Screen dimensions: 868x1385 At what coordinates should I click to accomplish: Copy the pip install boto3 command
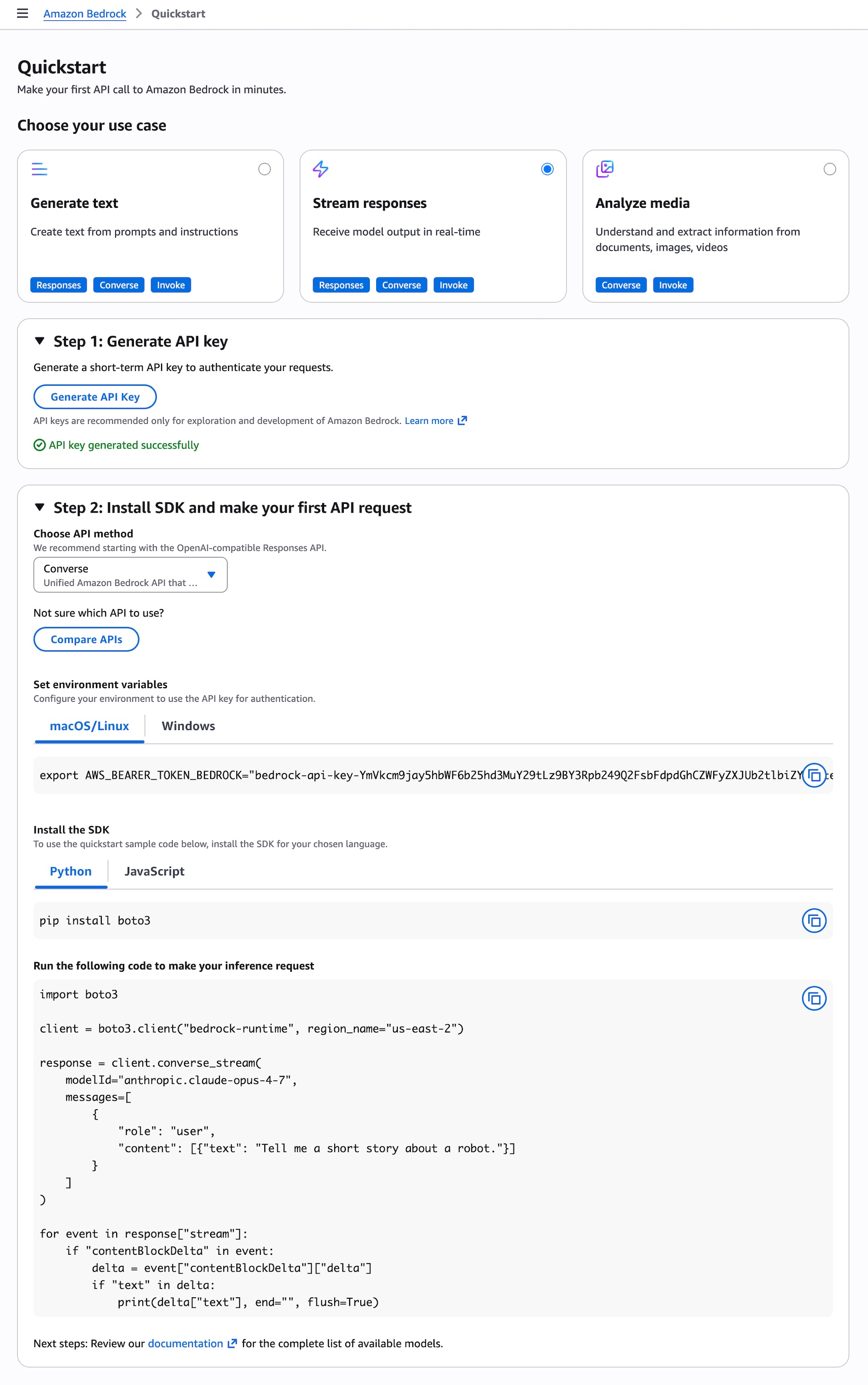814,920
